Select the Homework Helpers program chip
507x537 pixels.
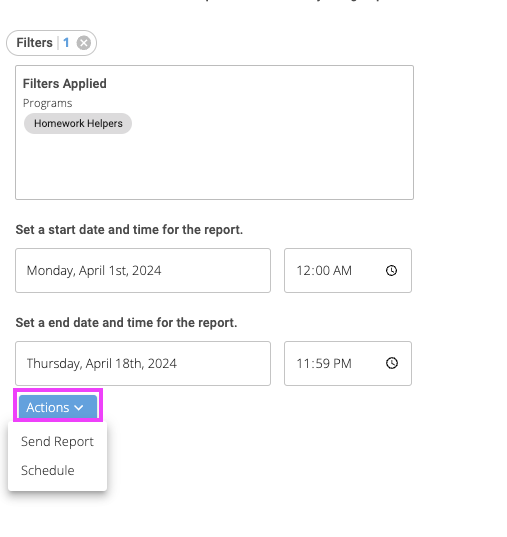coord(78,123)
